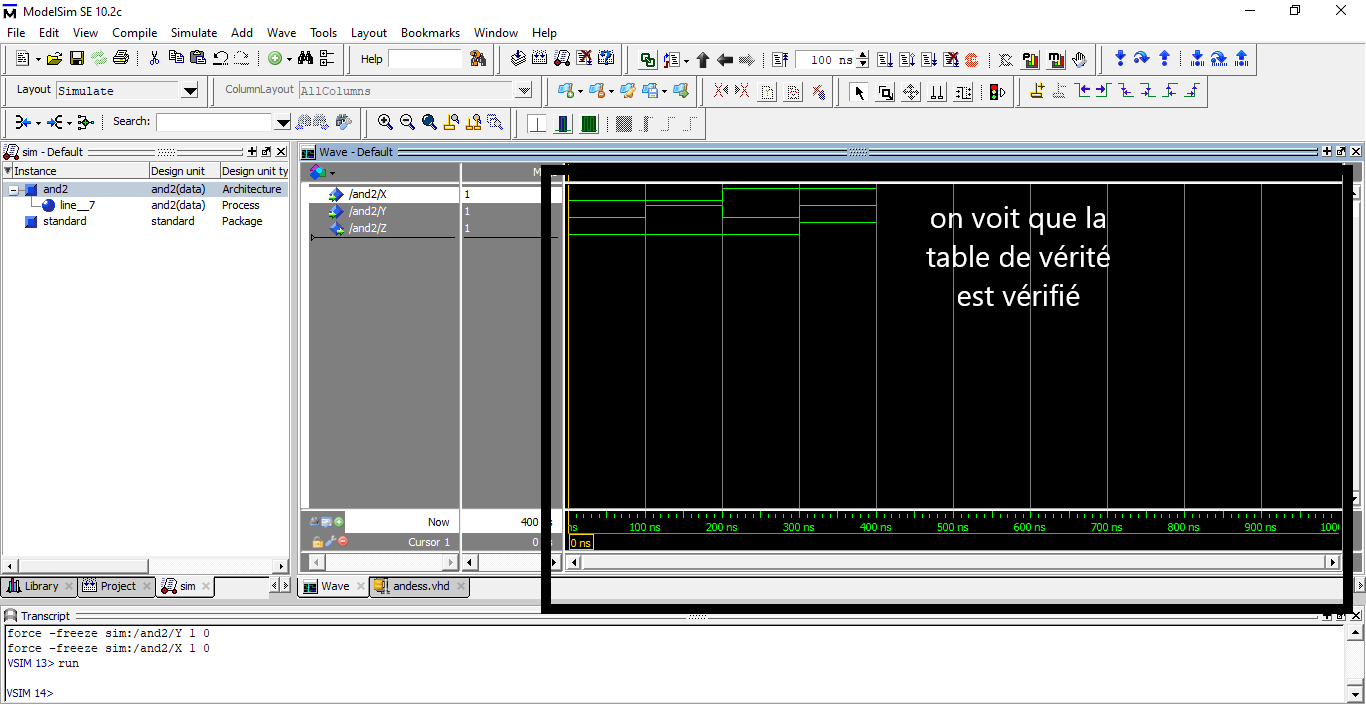
Task: Toggle Zoom mouse mode in wave toolbar
Action: [x=885, y=92]
